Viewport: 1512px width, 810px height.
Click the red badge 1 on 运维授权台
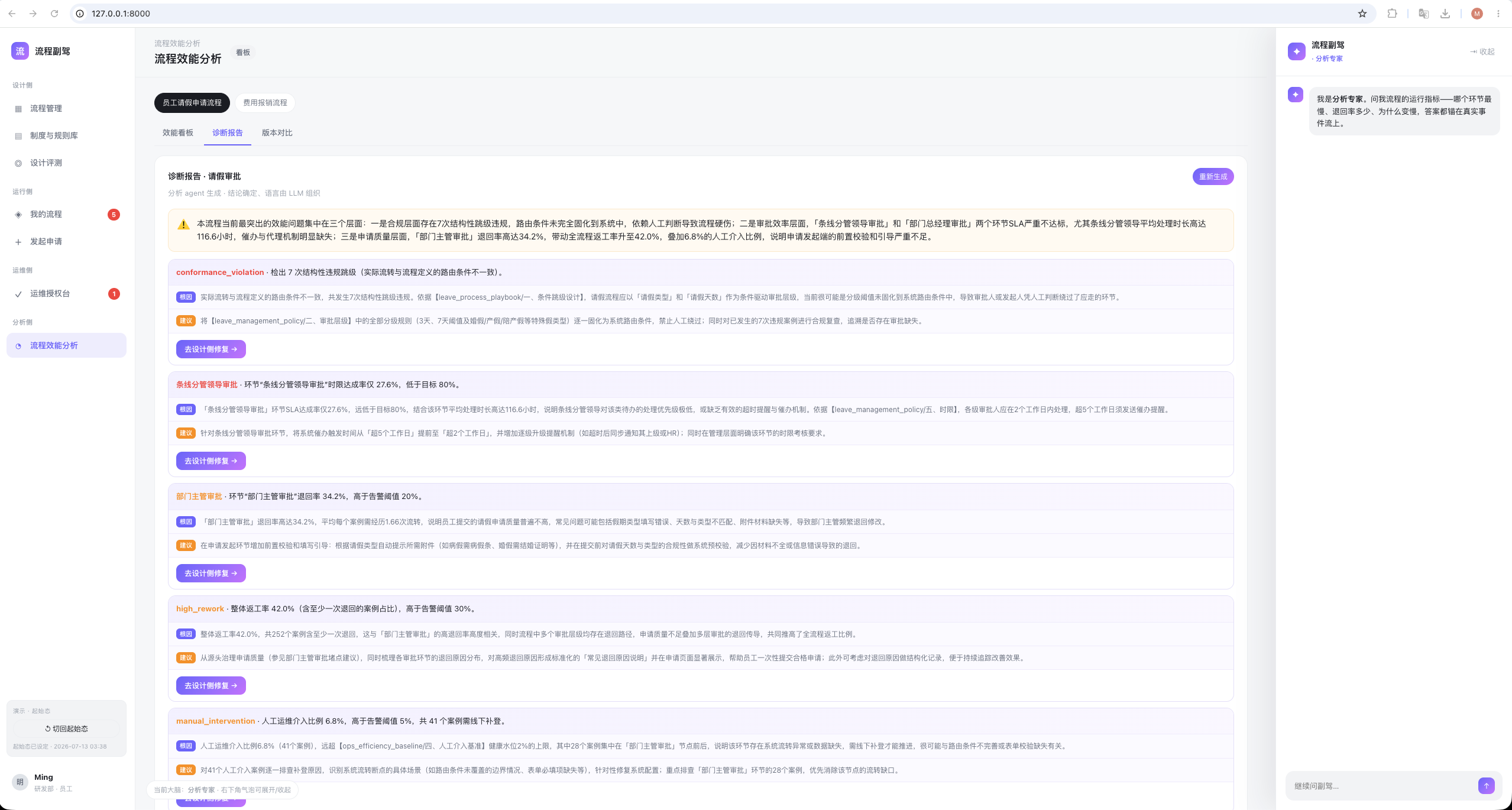pyautogui.click(x=114, y=294)
